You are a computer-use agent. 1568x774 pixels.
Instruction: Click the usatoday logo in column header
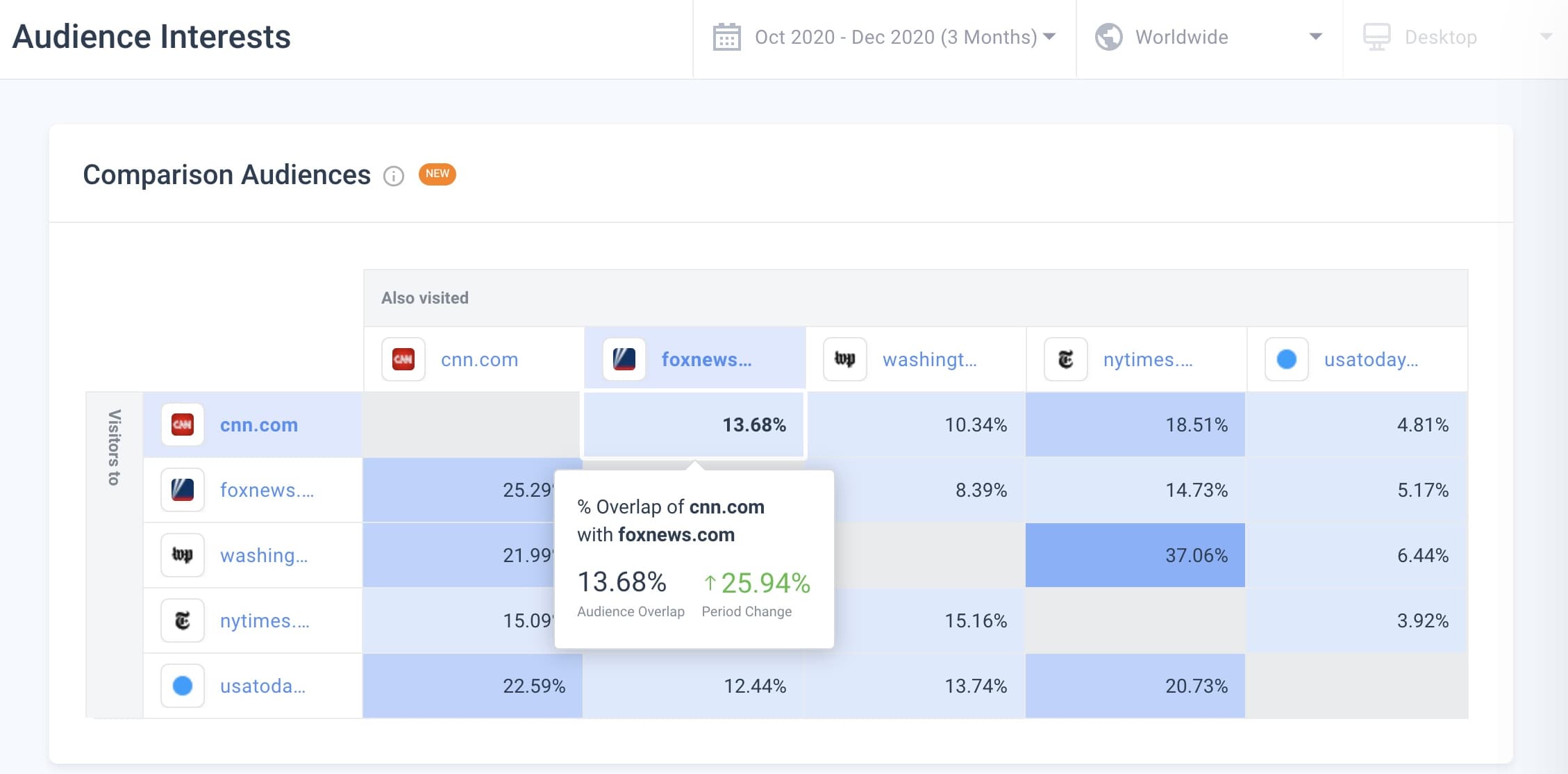pyautogui.click(x=1287, y=359)
